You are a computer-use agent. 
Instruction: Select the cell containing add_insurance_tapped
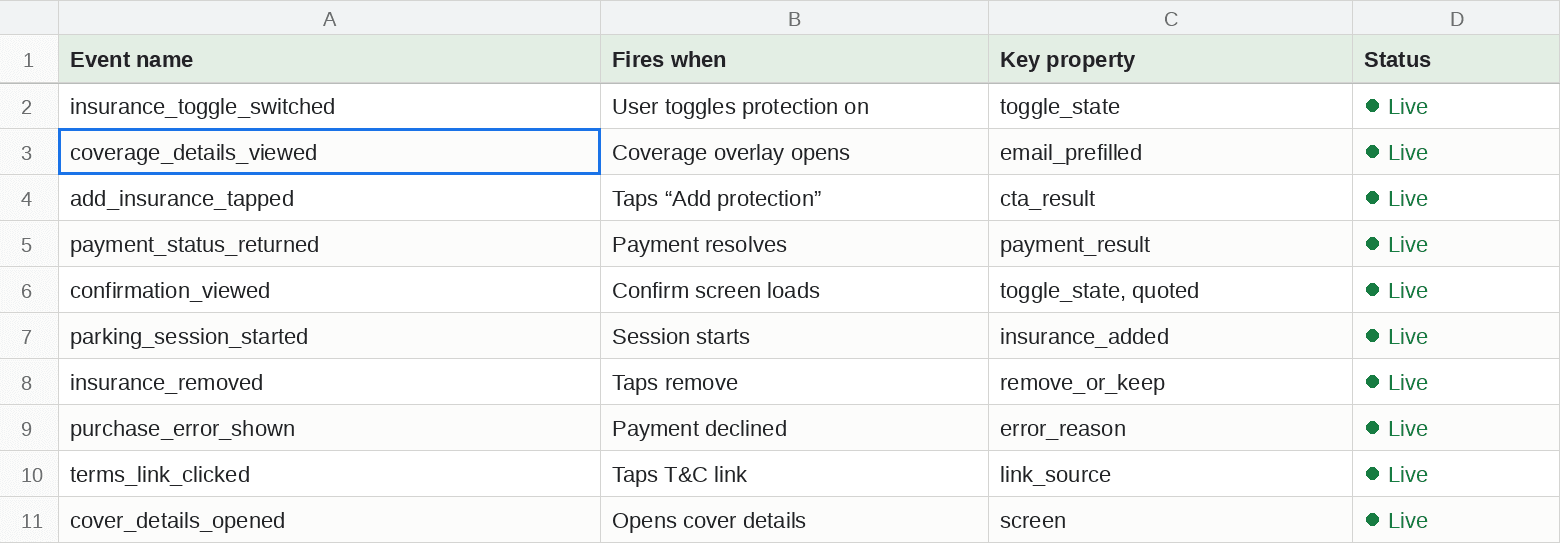[329, 198]
